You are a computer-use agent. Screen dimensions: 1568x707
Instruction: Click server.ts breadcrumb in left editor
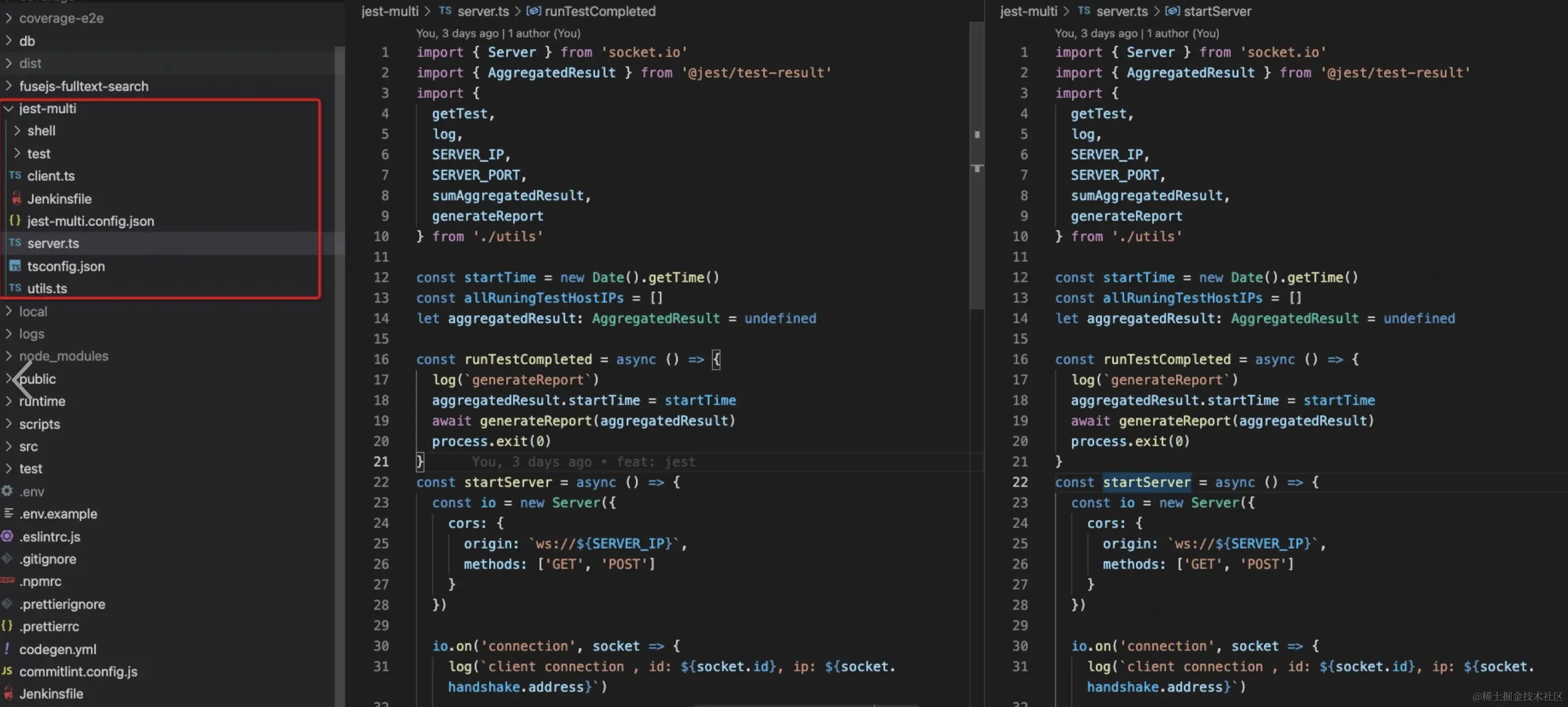pyautogui.click(x=483, y=11)
